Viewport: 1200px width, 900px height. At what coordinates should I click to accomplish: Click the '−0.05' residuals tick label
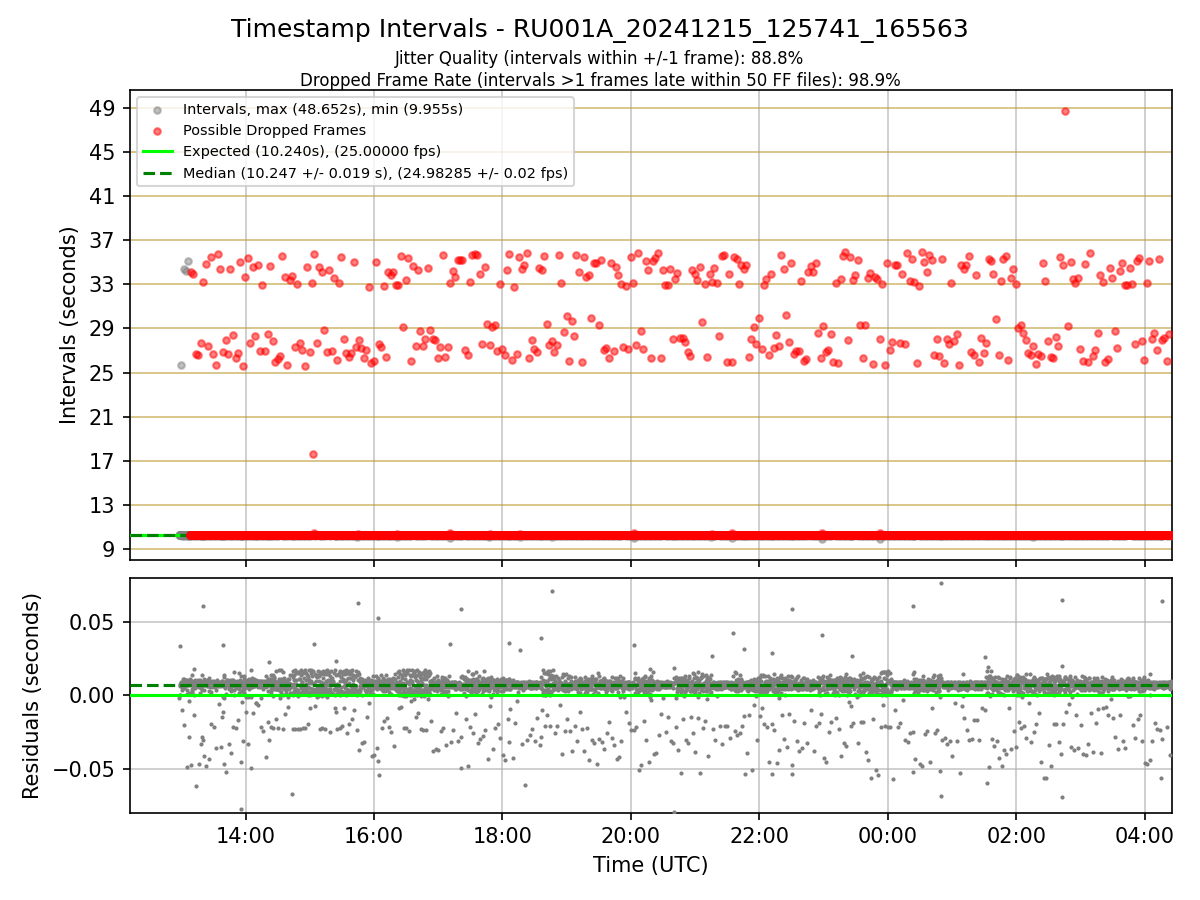(x=86, y=769)
